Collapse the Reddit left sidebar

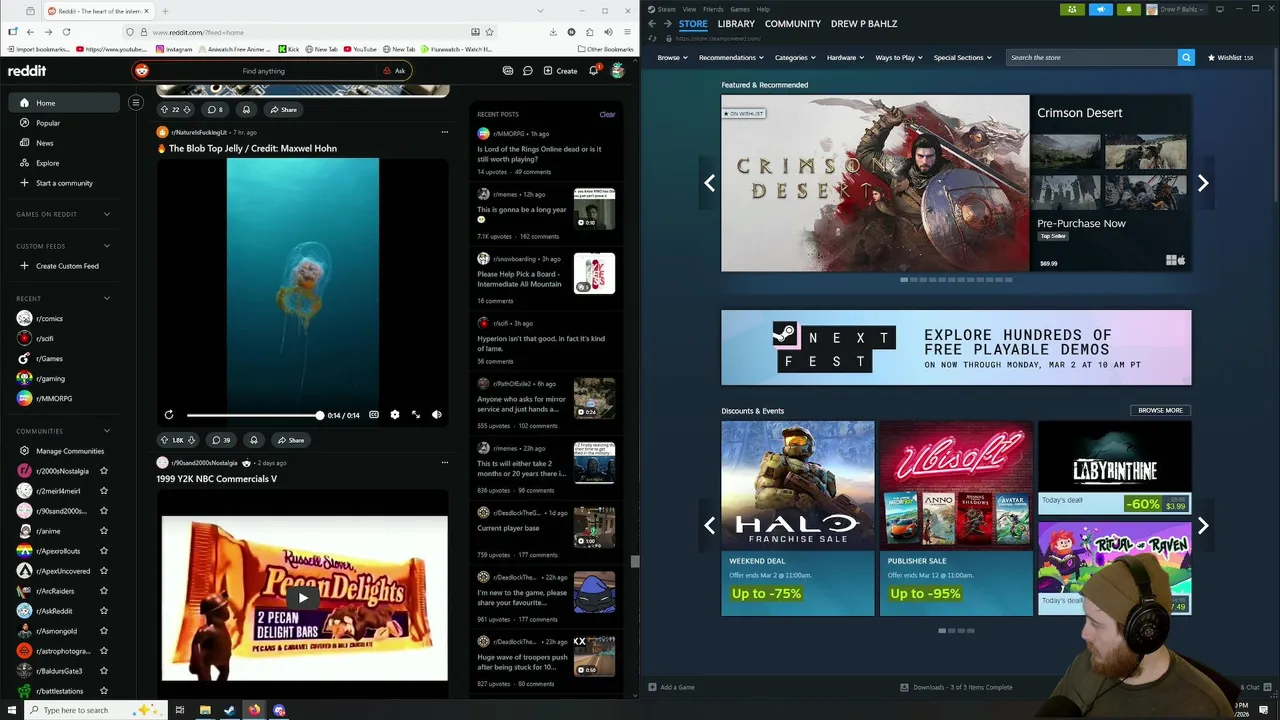(x=136, y=102)
